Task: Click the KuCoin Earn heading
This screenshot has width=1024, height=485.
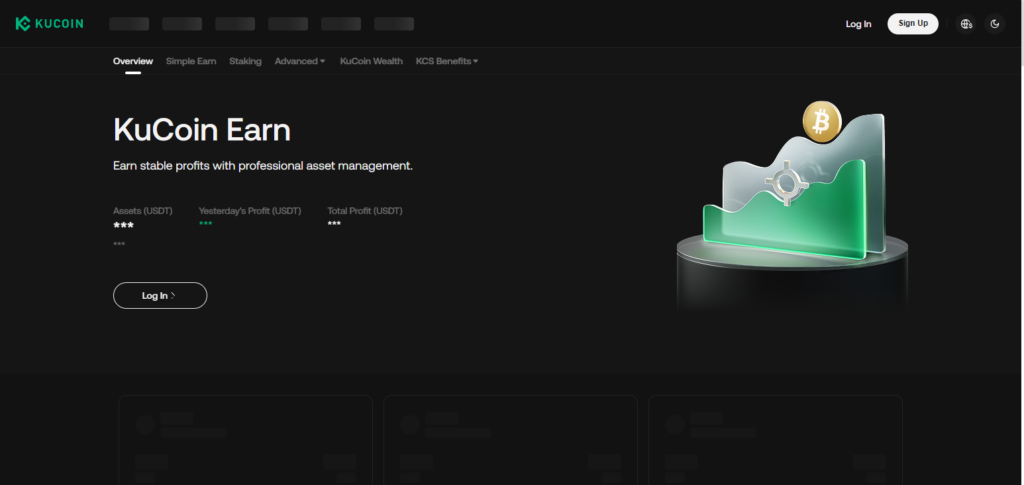Action: click(x=202, y=130)
